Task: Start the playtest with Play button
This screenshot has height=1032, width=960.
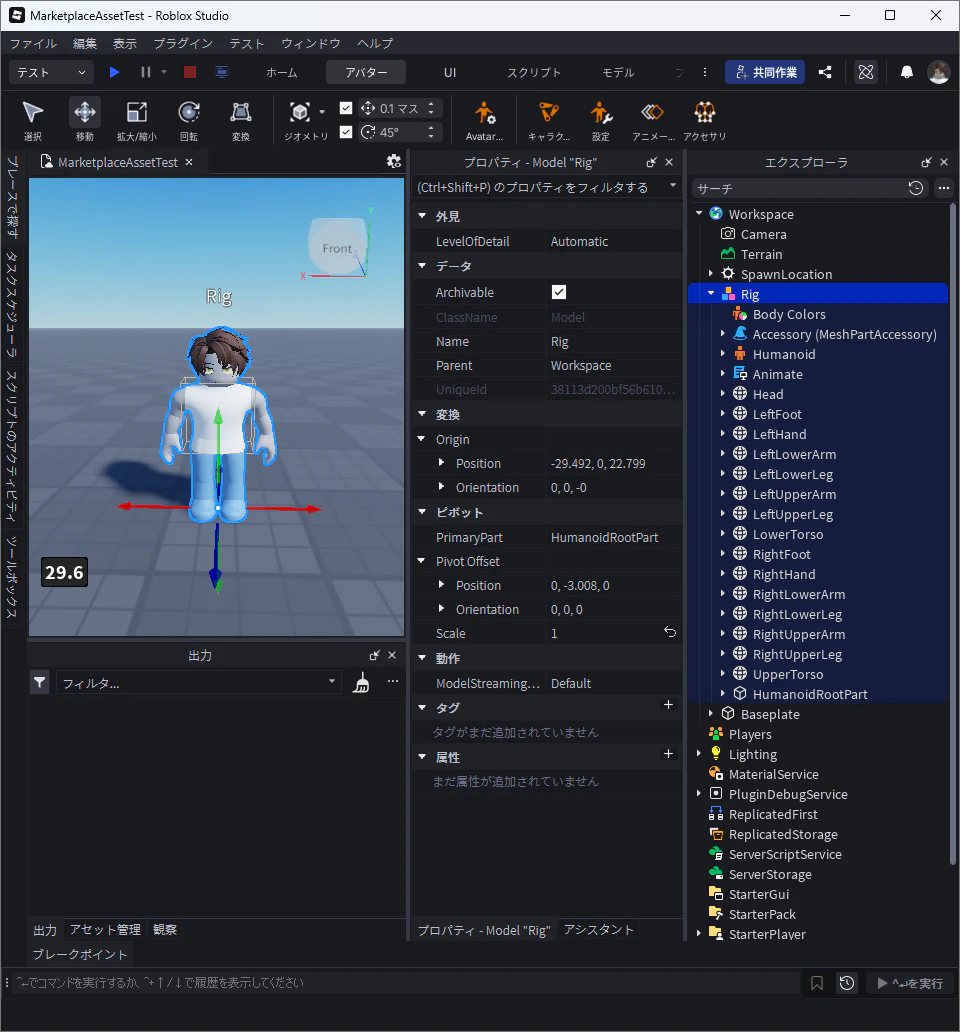Action: (114, 72)
